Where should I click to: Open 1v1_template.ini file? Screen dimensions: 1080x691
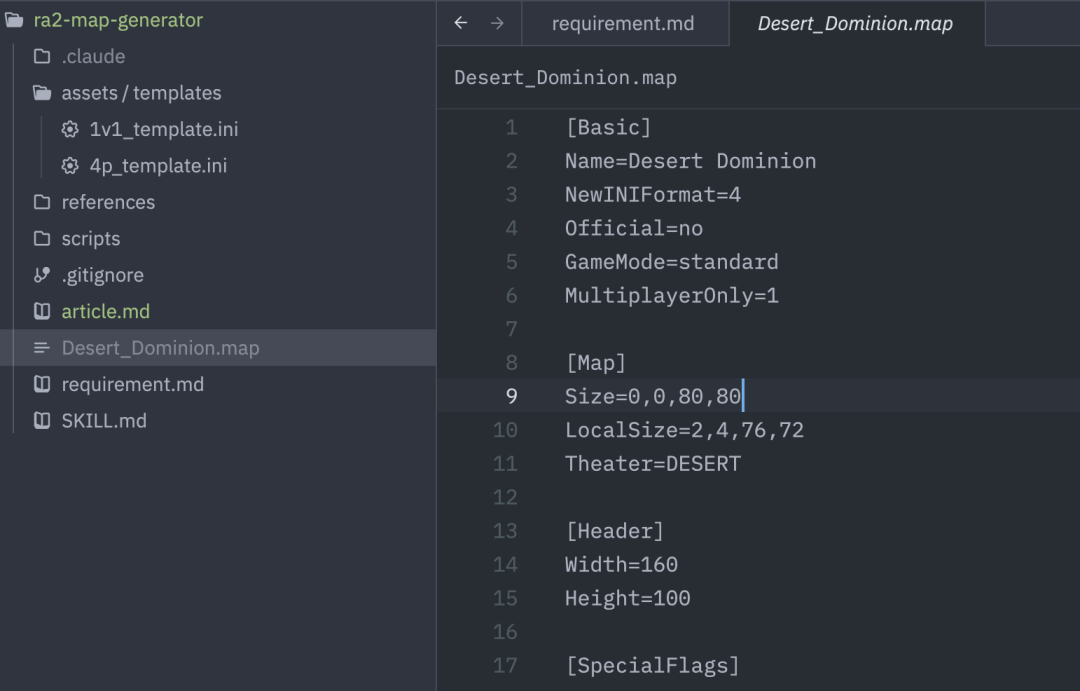tap(163, 129)
